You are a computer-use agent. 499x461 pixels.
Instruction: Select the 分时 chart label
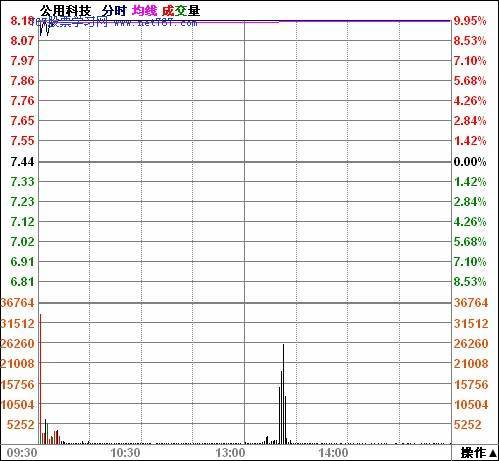[x=114, y=11]
